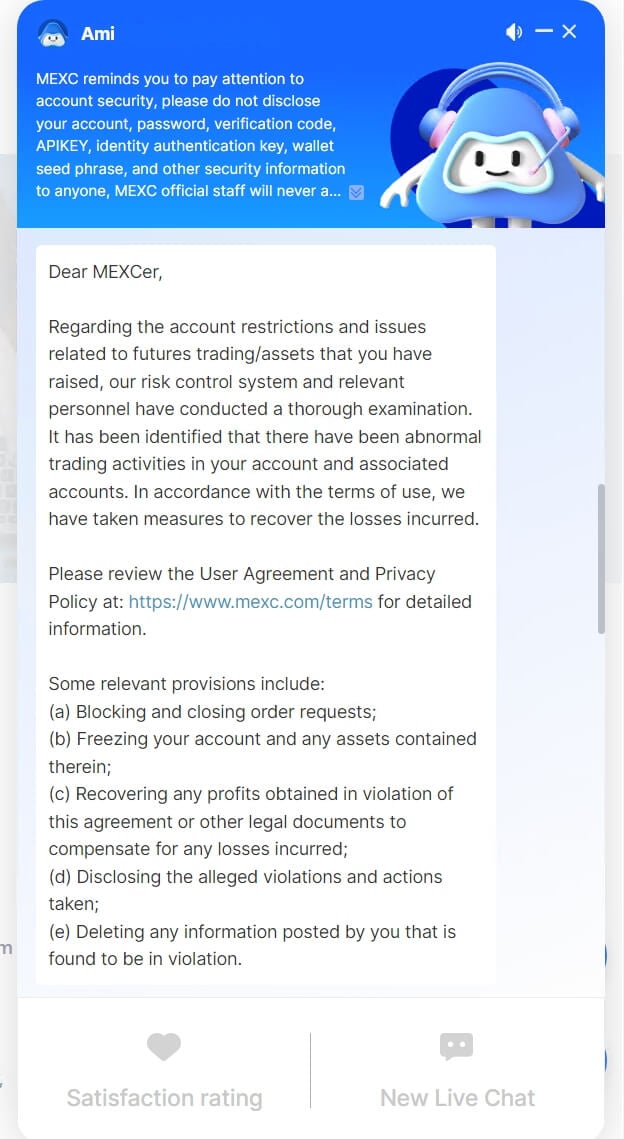Viewport: 624px width, 1139px height.
Task: Click the security reminder text in header
Action: [x=190, y=135]
